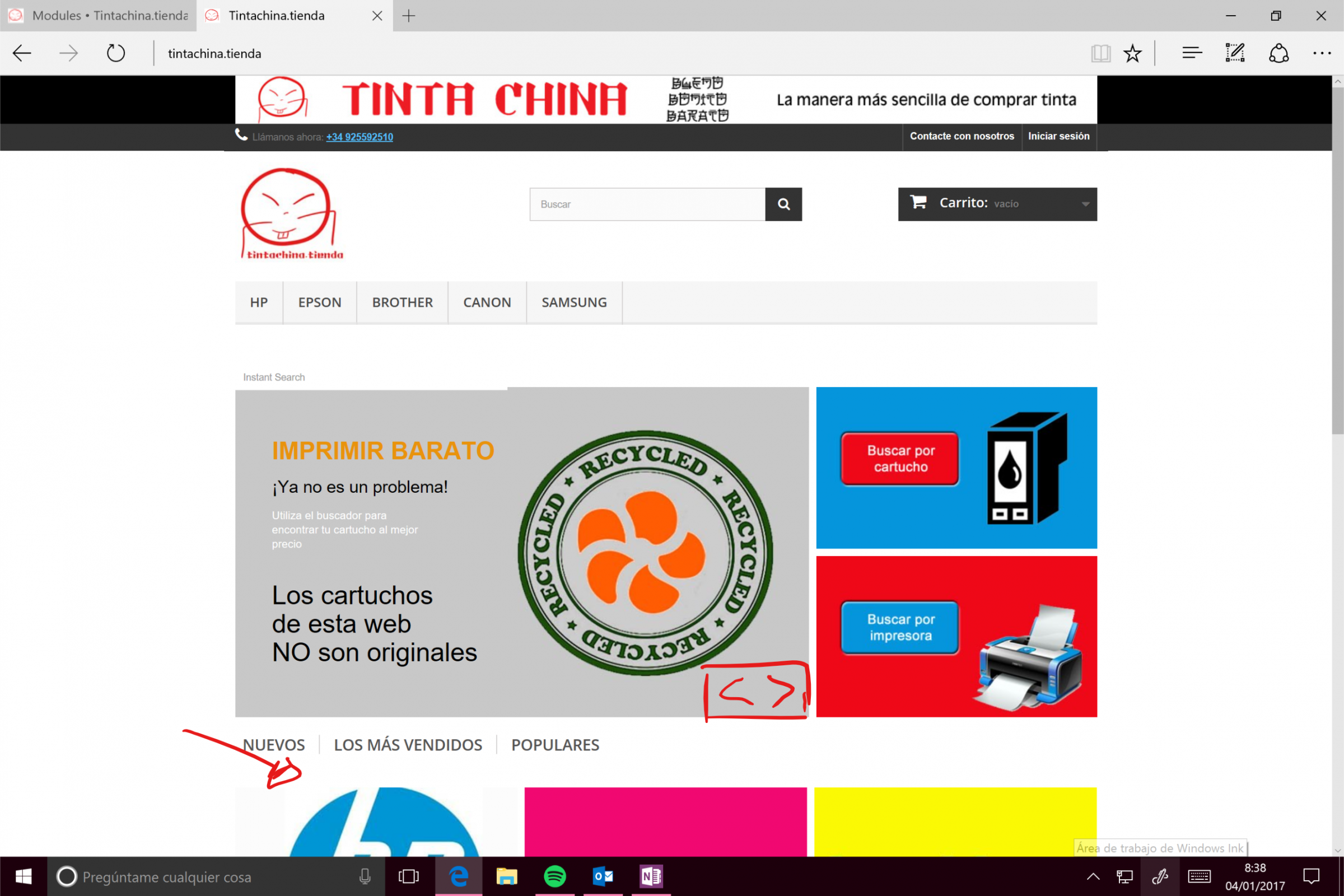Image resolution: width=1344 pixels, height=896 pixels.
Task: Refresh the current page
Action: pos(115,54)
